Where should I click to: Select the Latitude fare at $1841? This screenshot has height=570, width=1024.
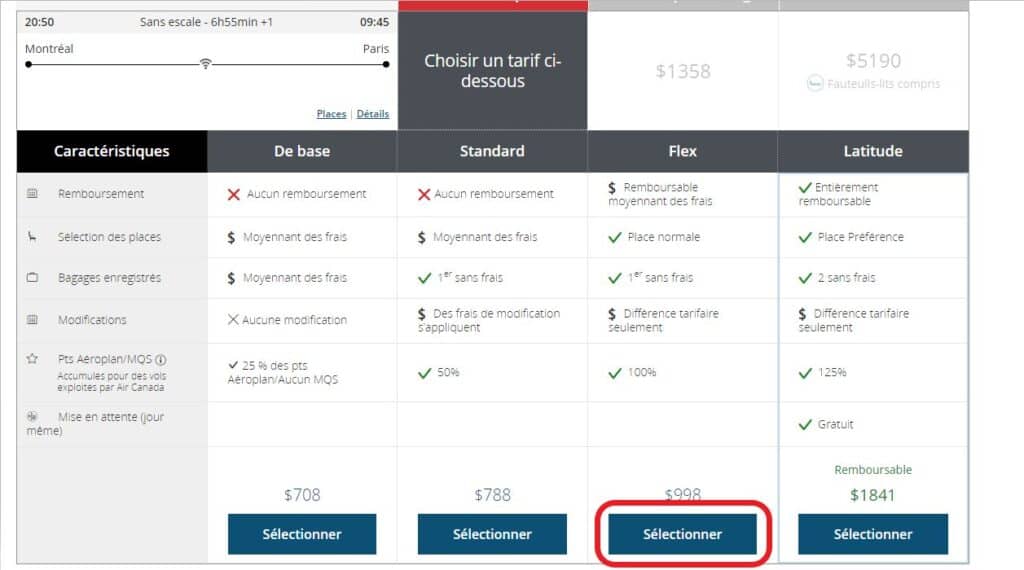click(873, 534)
